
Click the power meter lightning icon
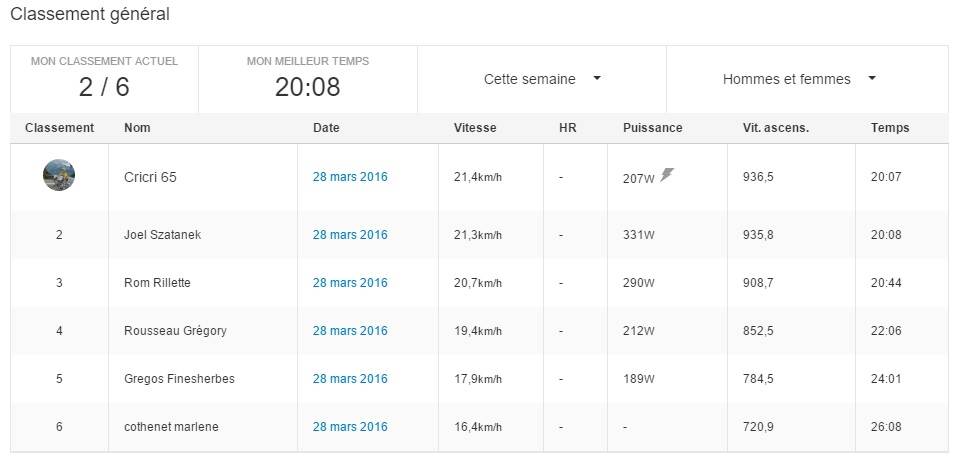pos(667,175)
